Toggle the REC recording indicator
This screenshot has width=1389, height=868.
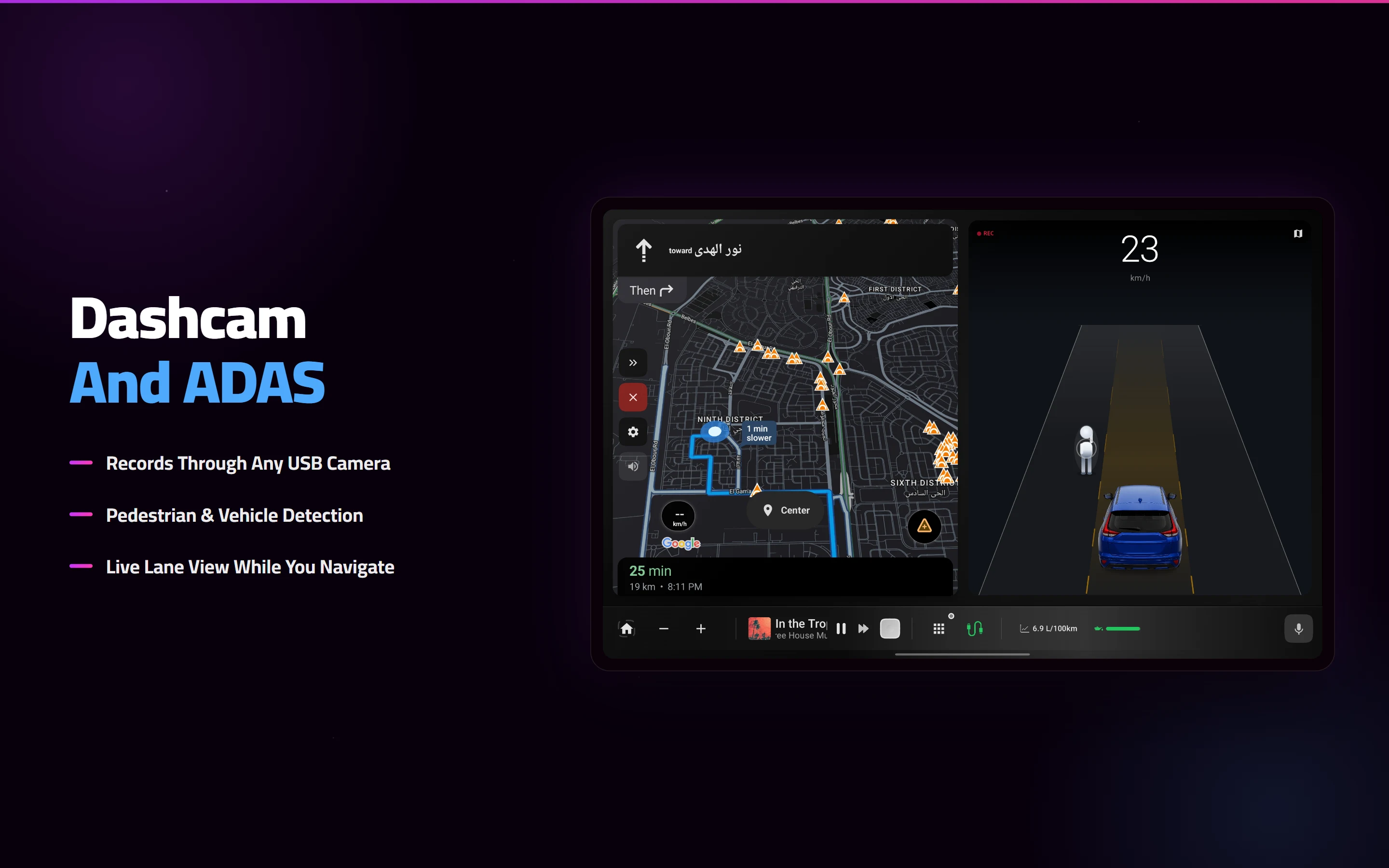[985, 234]
